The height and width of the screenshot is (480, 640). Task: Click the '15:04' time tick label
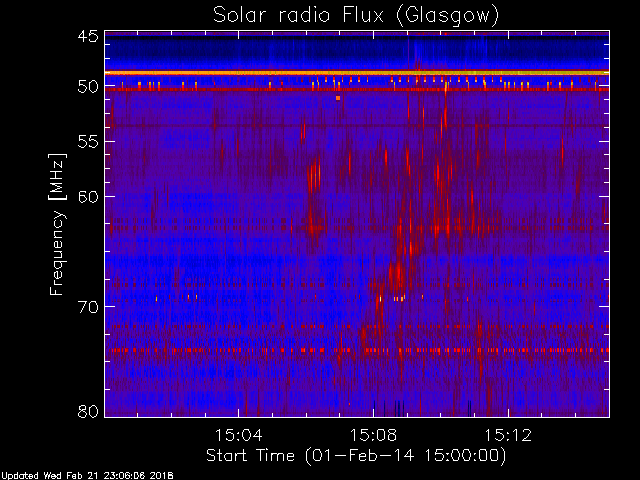tap(238, 435)
